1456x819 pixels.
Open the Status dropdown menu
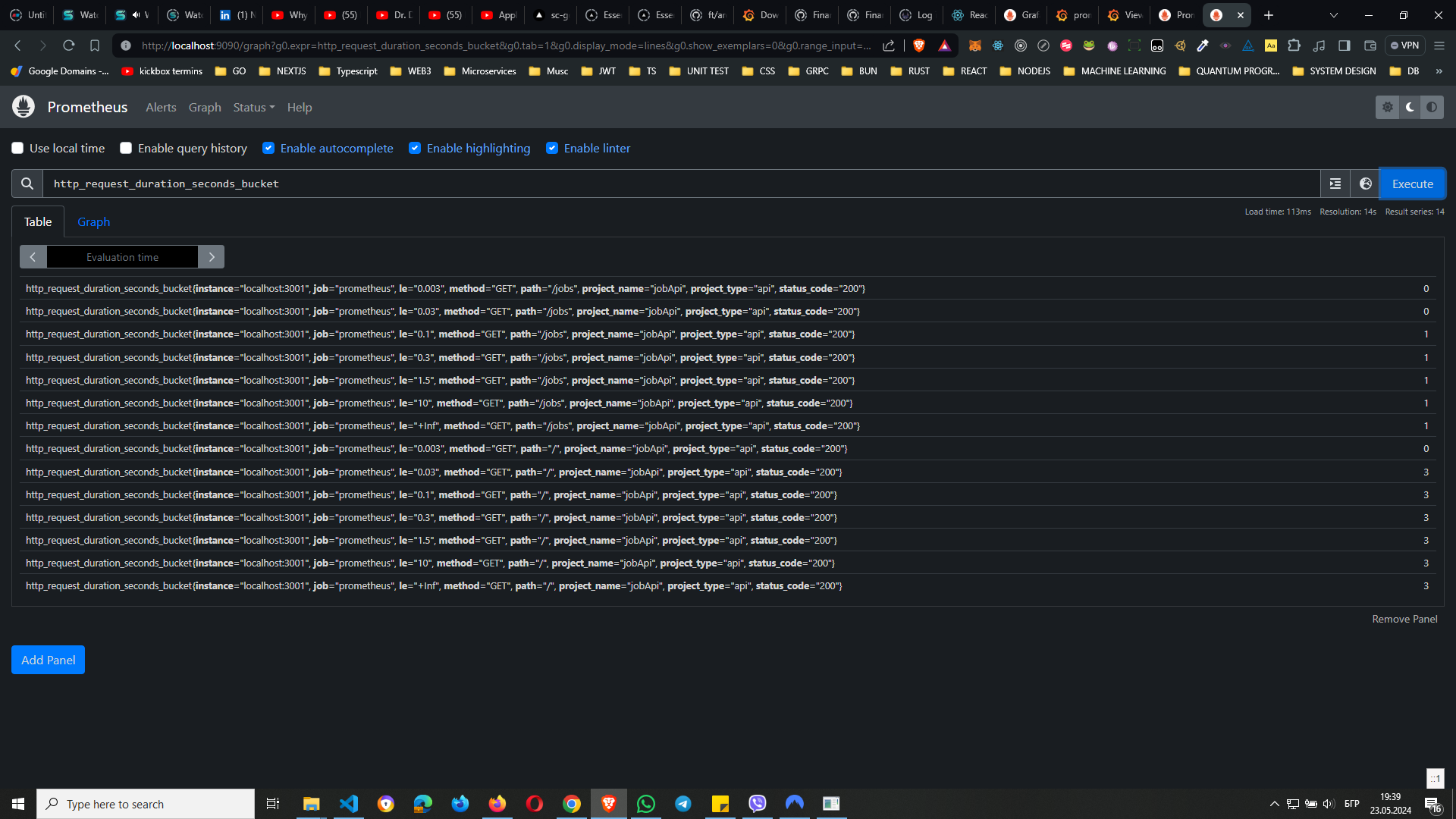click(x=253, y=107)
